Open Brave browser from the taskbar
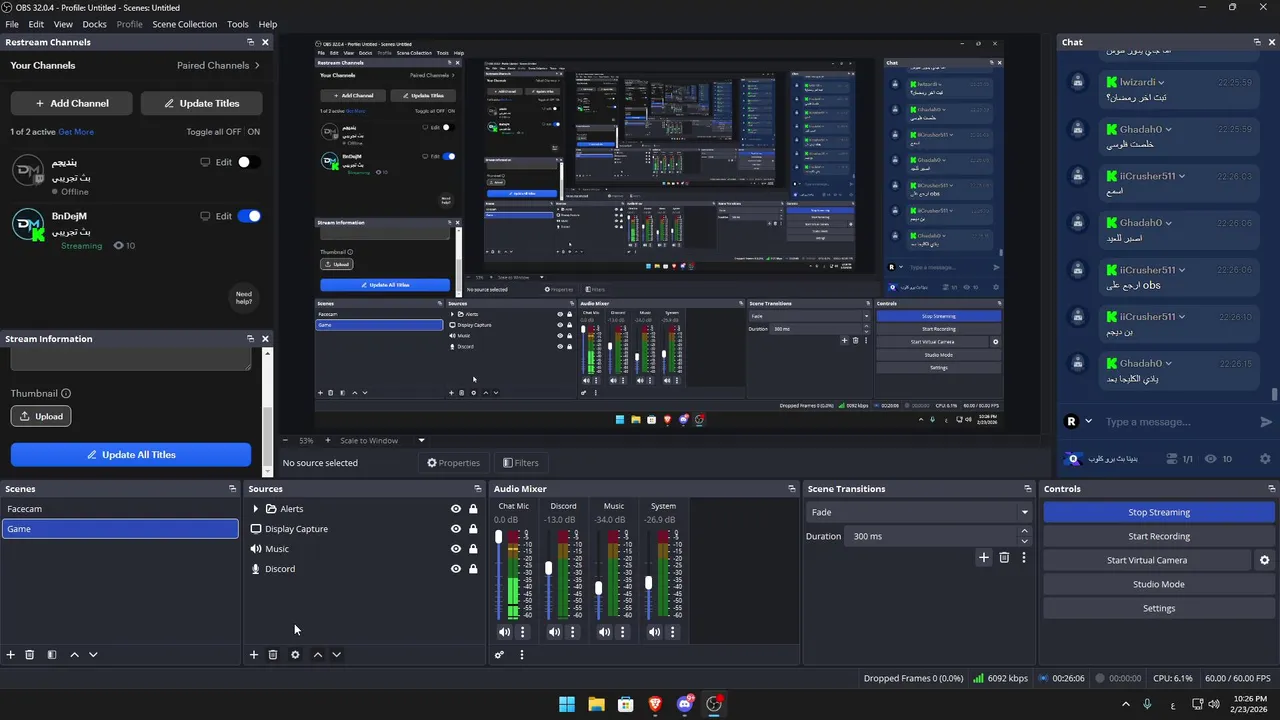The image size is (1280, 720). tap(655, 704)
